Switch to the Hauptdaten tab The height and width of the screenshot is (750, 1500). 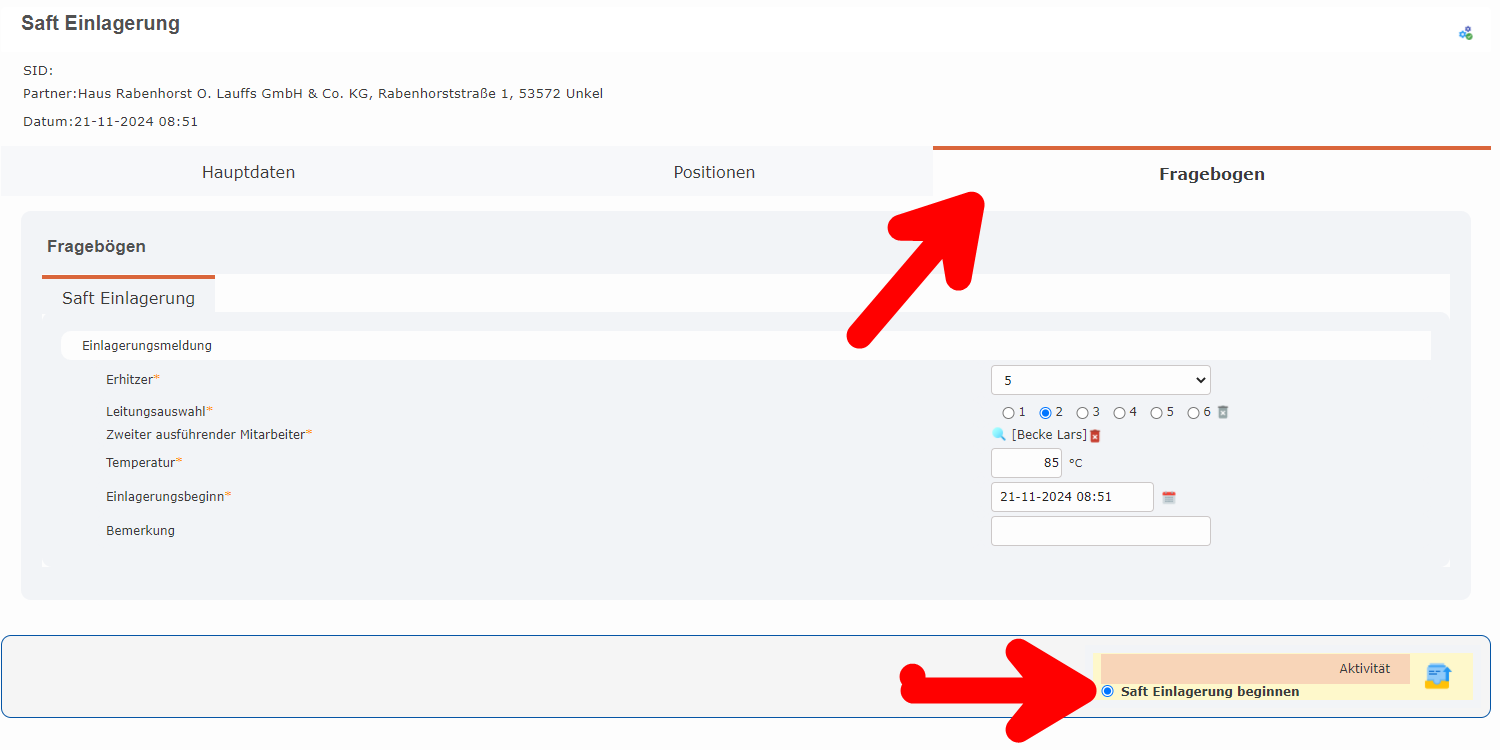[248, 172]
